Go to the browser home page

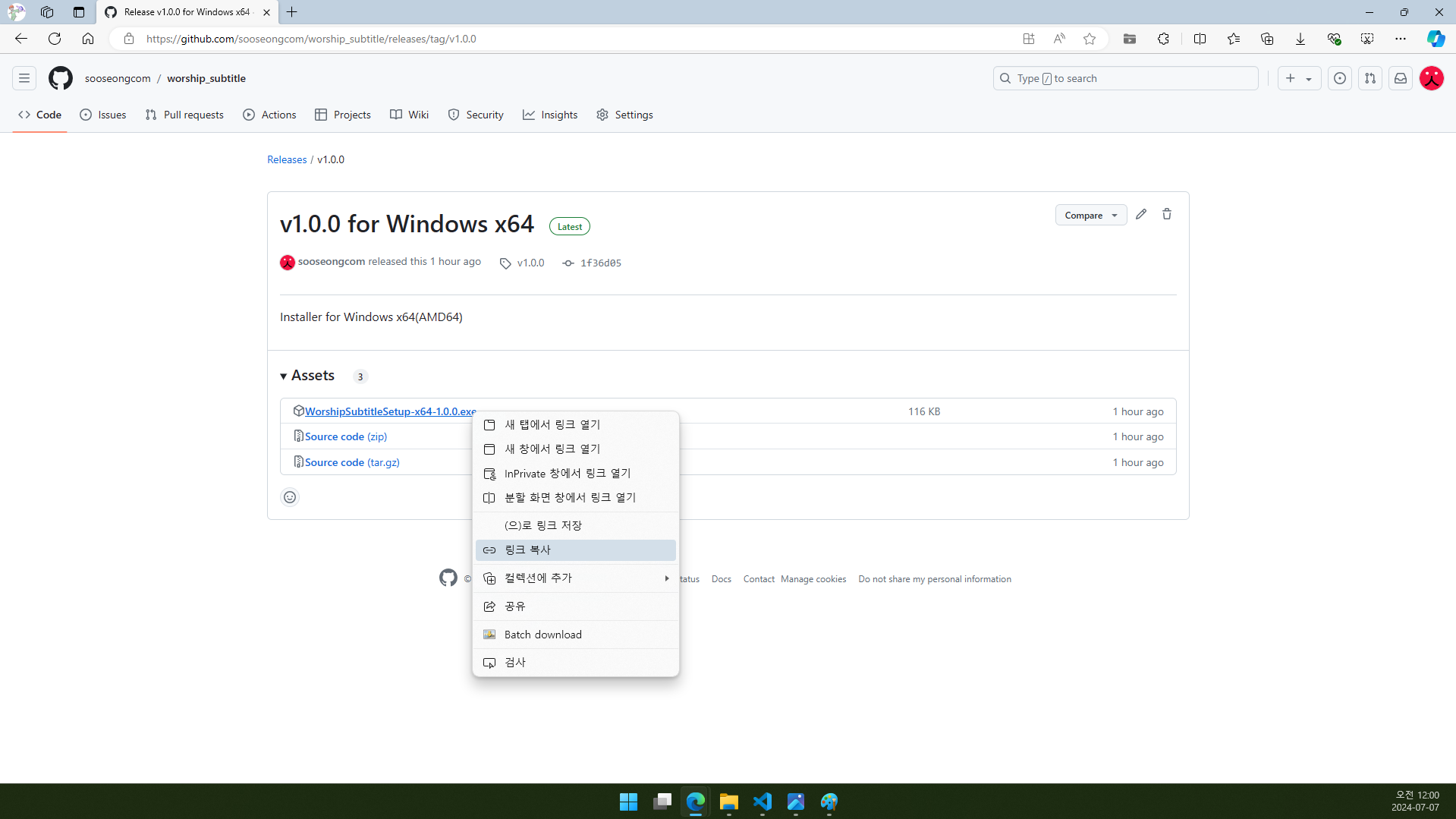point(88,39)
